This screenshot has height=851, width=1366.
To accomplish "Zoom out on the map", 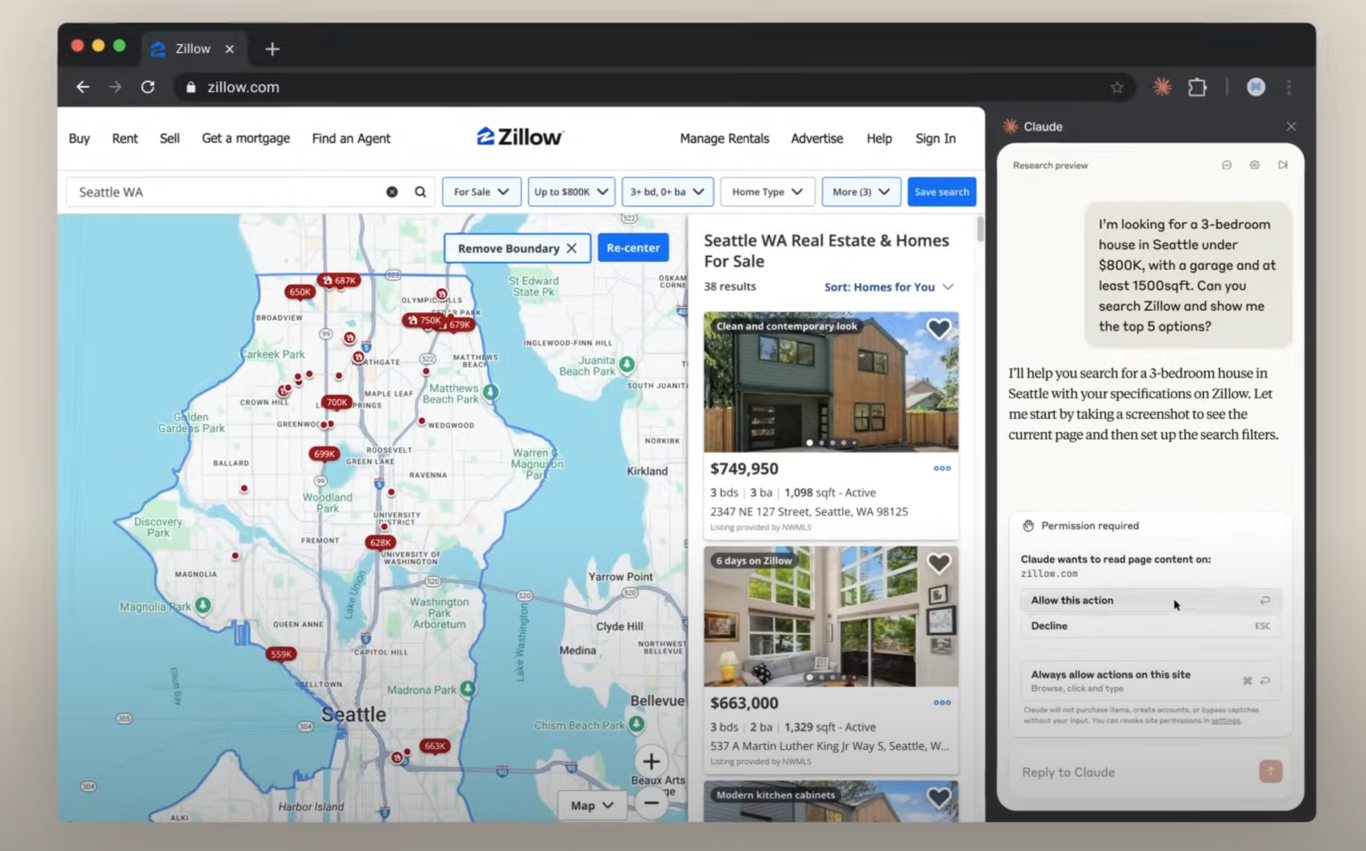I will click(651, 803).
